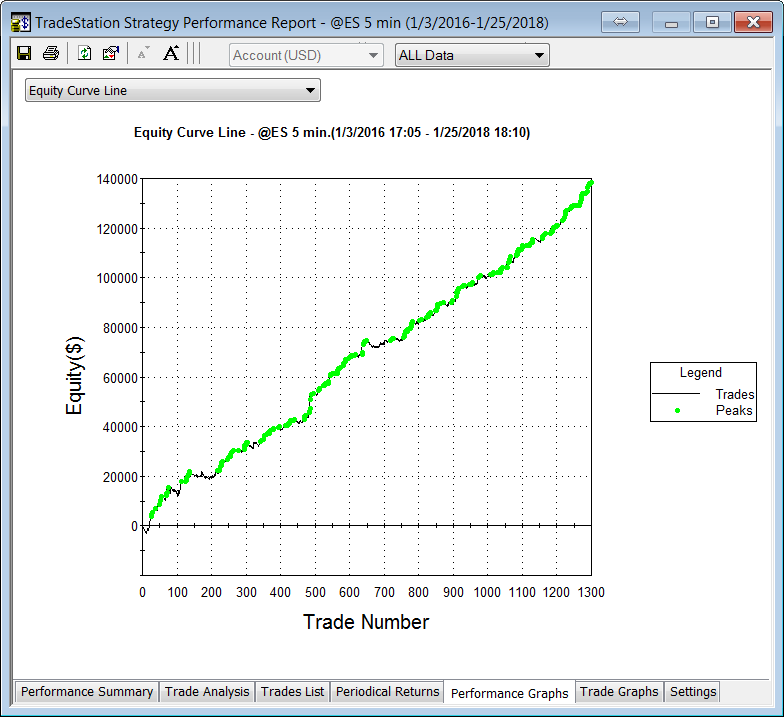Switch to the Performance Summary tab

pos(87,691)
